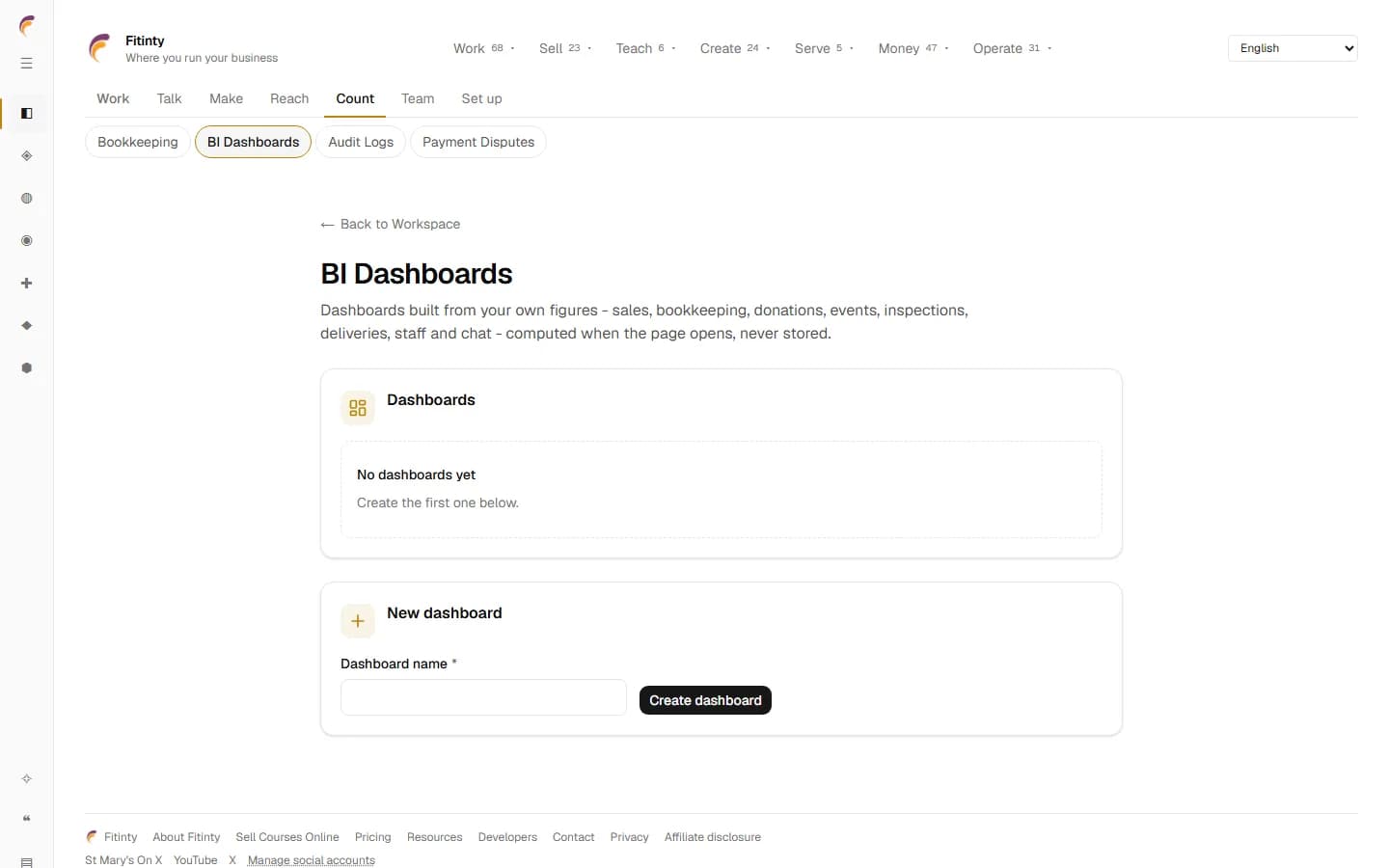This screenshot has height=868, width=1389.
Task: Open the YouTube footer link
Action: pyautogui.click(x=195, y=860)
